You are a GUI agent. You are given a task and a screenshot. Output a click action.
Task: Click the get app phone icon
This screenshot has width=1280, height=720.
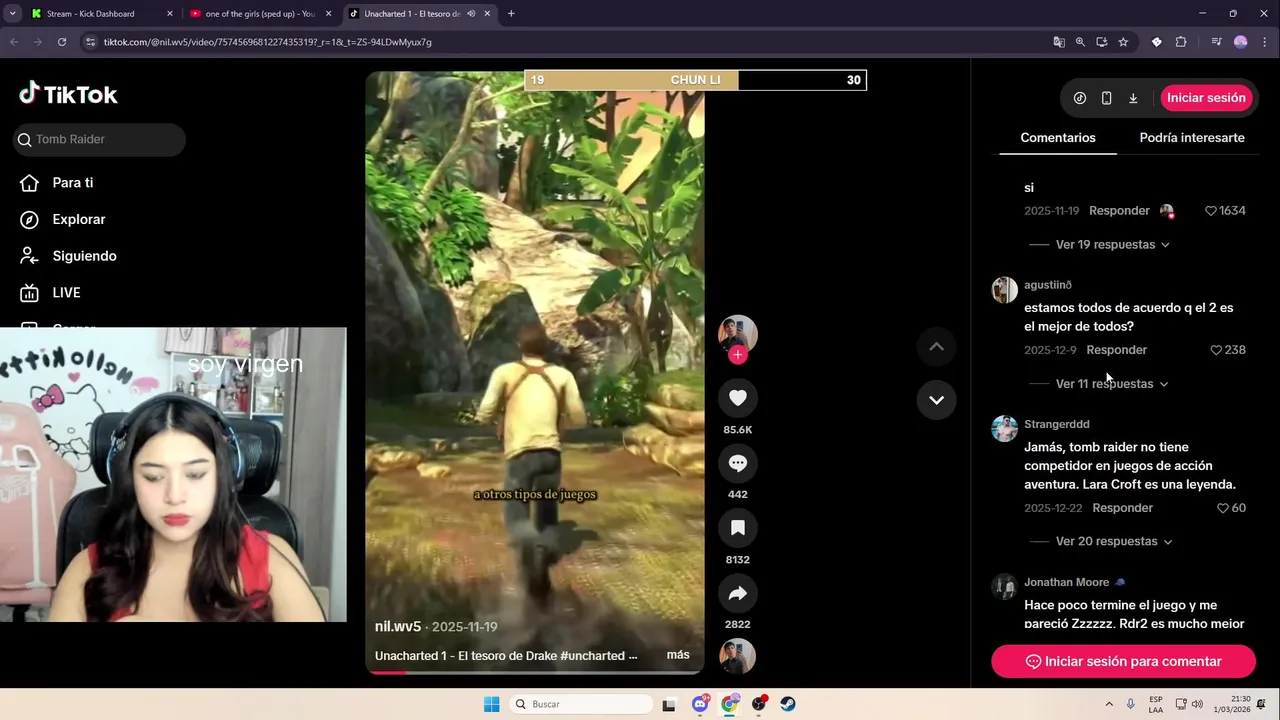1106,98
